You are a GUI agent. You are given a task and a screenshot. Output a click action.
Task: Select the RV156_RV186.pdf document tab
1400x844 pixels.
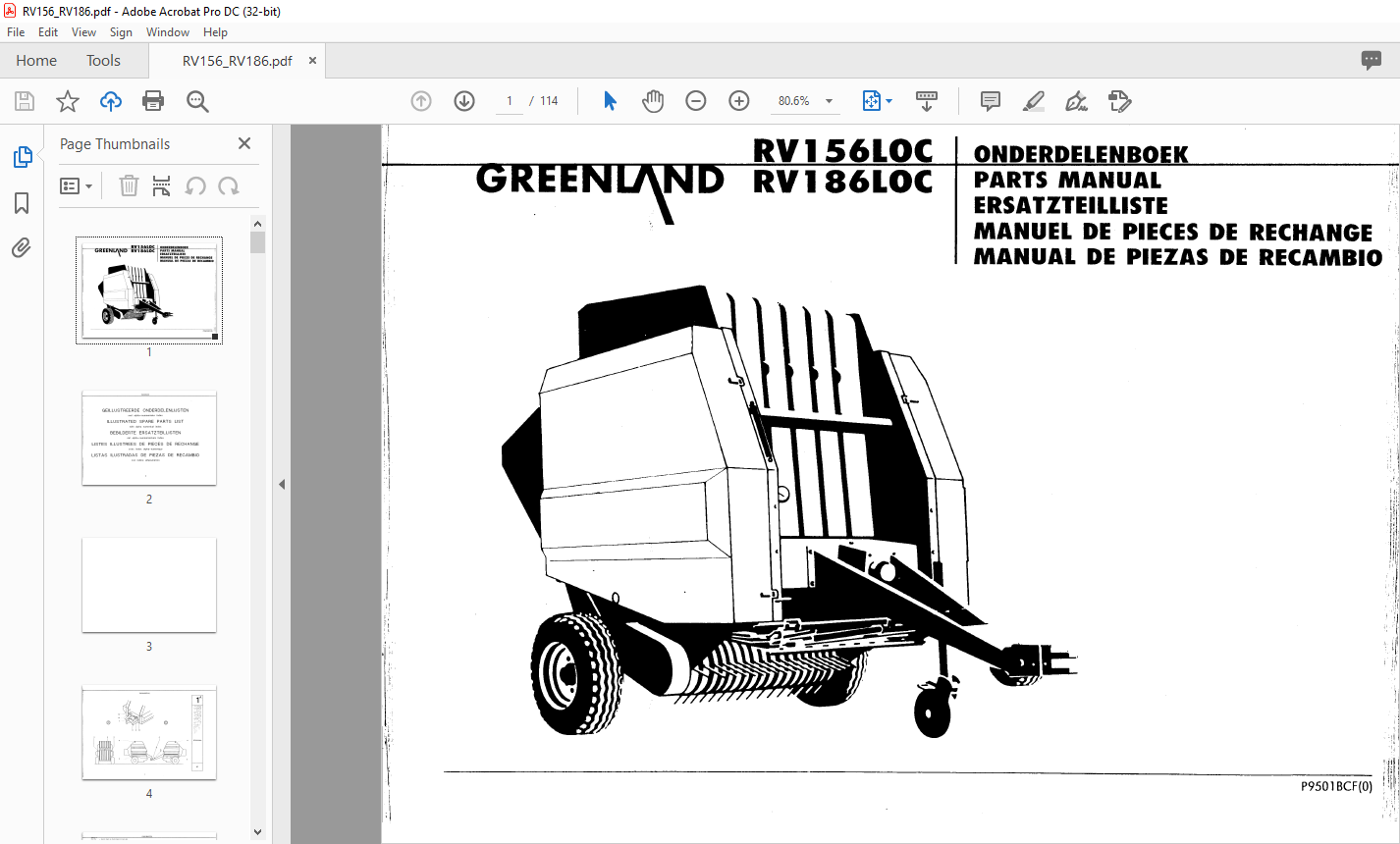(x=237, y=61)
